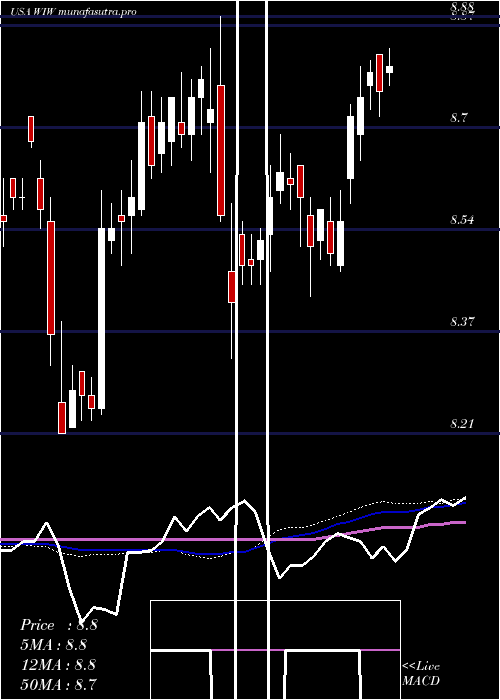Click the 'USA WIW munafasutra.pro' chart title

[x=73, y=12]
